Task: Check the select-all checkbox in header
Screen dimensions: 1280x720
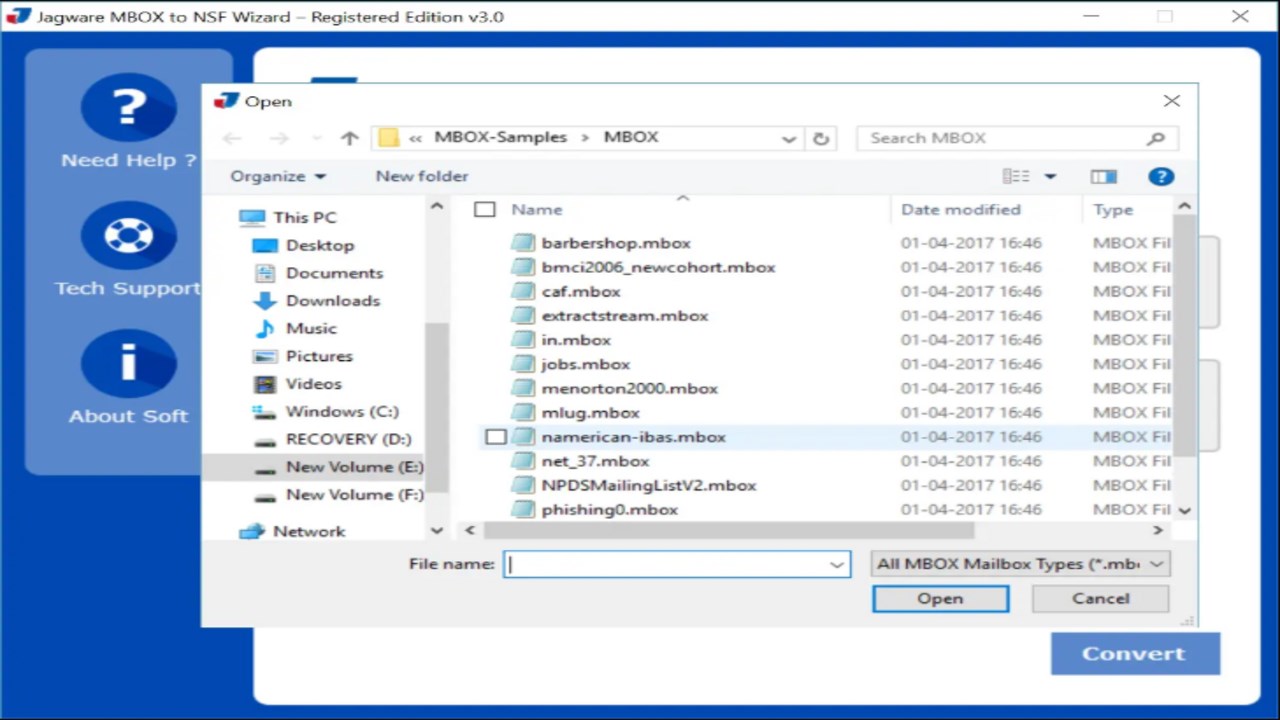Action: [485, 209]
